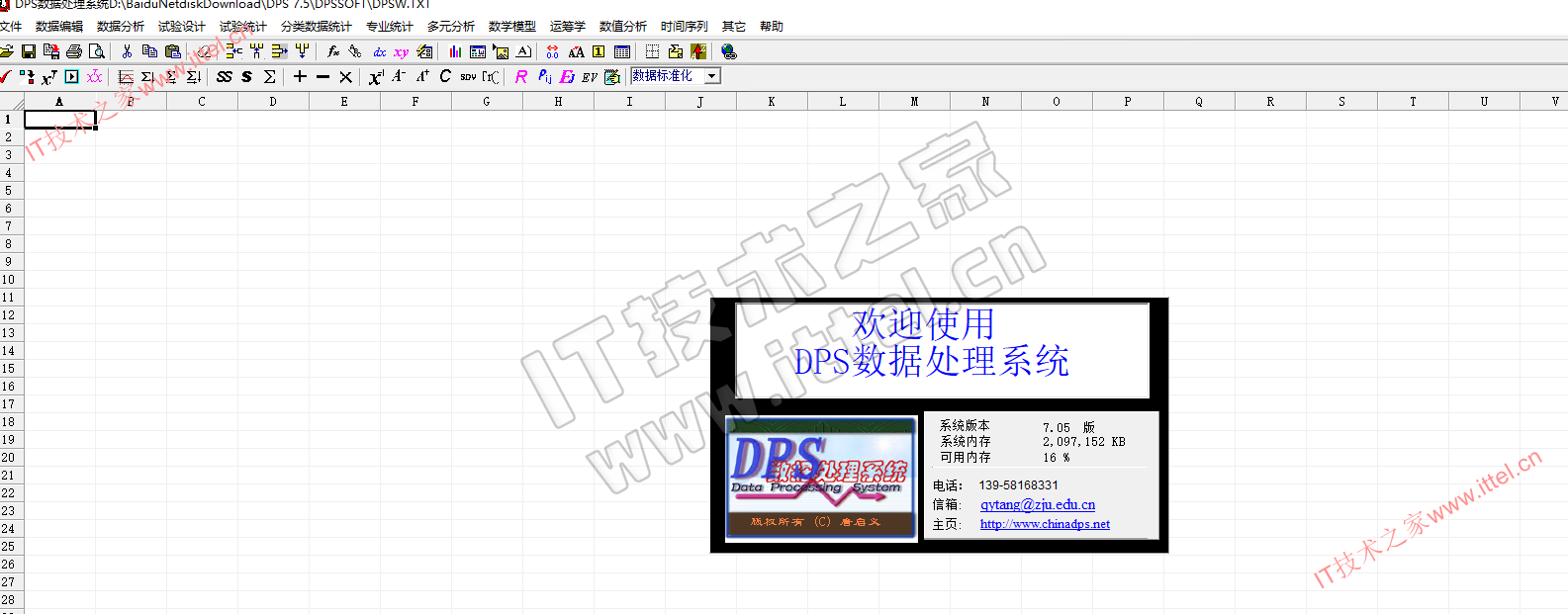Click the minus subtraction icon
Image resolution: width=1568 pixels, height=614 pixels.
point(323,76)
